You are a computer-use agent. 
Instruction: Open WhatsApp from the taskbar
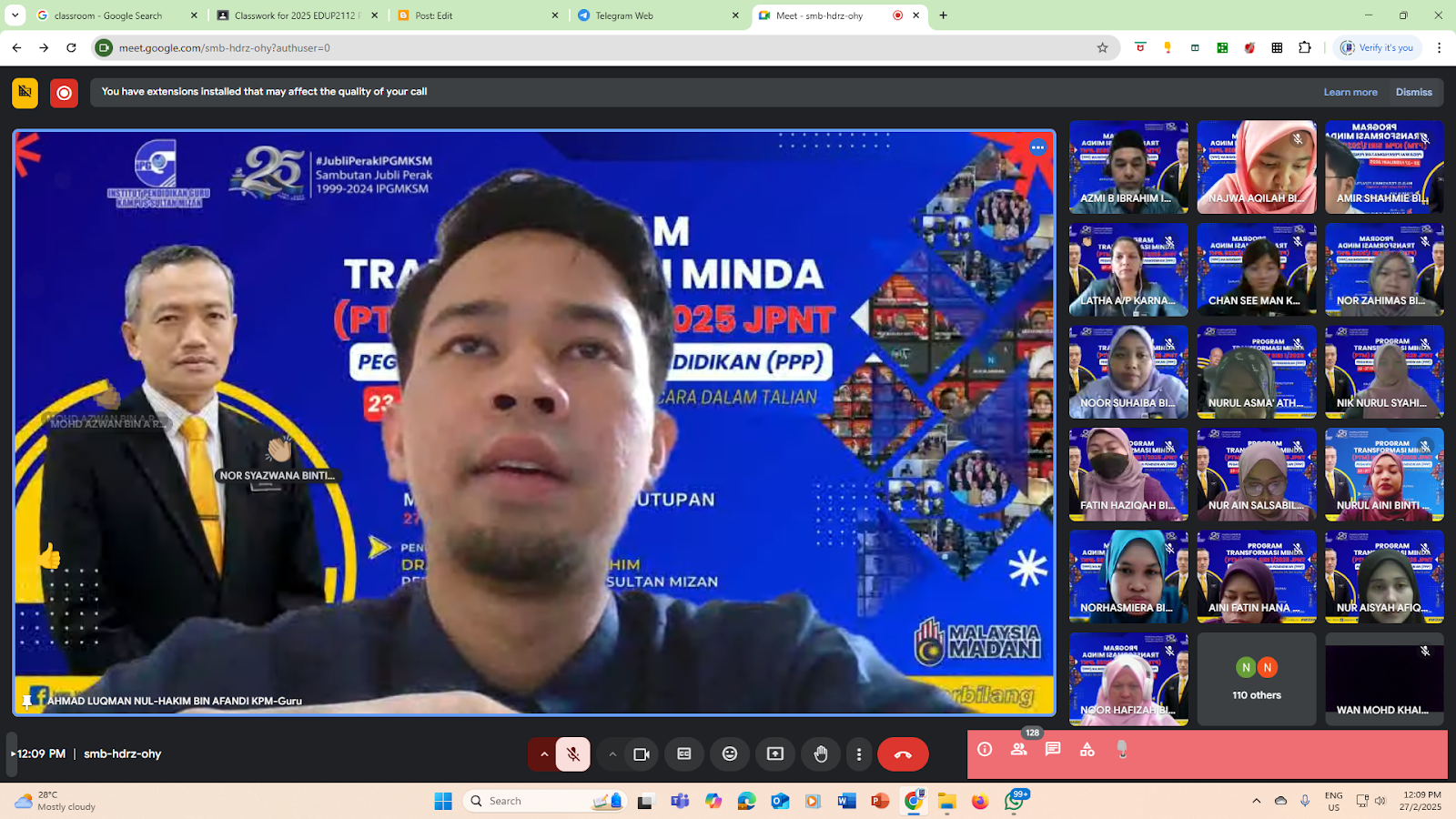pyautogui.click(x=1015, y=801)
